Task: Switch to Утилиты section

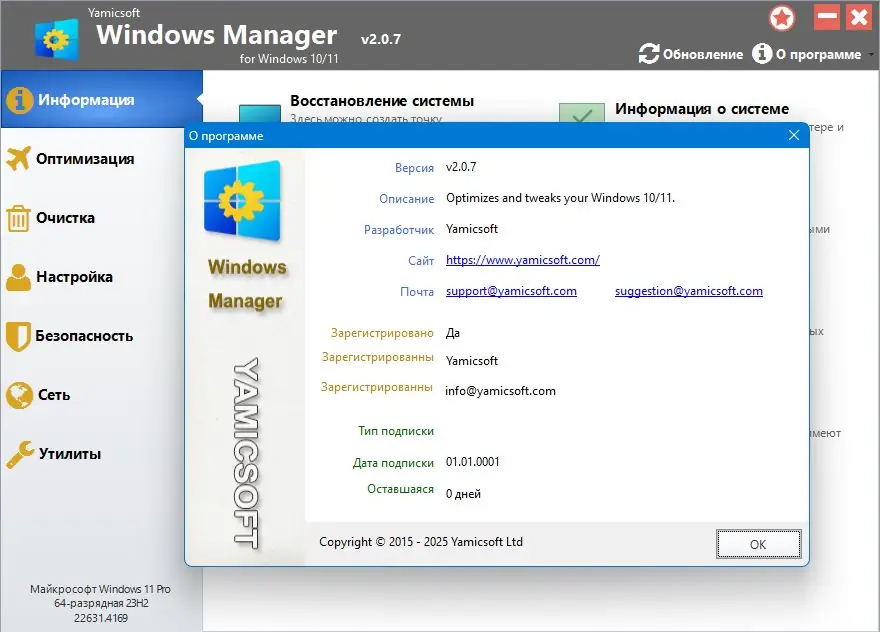Action: tap(70, 454)
